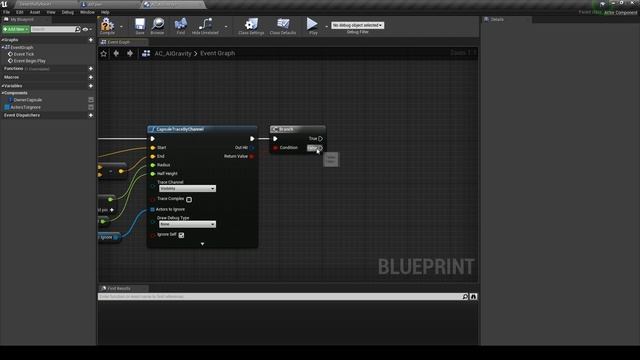
Task: Toggle OwnerCapsule variable visibility box
Action: pyautogui.click(x=91, y=100)
